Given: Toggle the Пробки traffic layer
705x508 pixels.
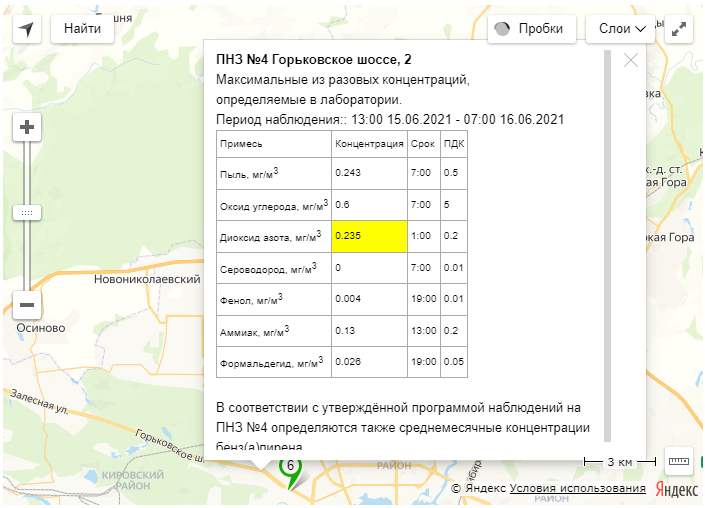Looking at the screenshot, I should click(x=531, y=29).
